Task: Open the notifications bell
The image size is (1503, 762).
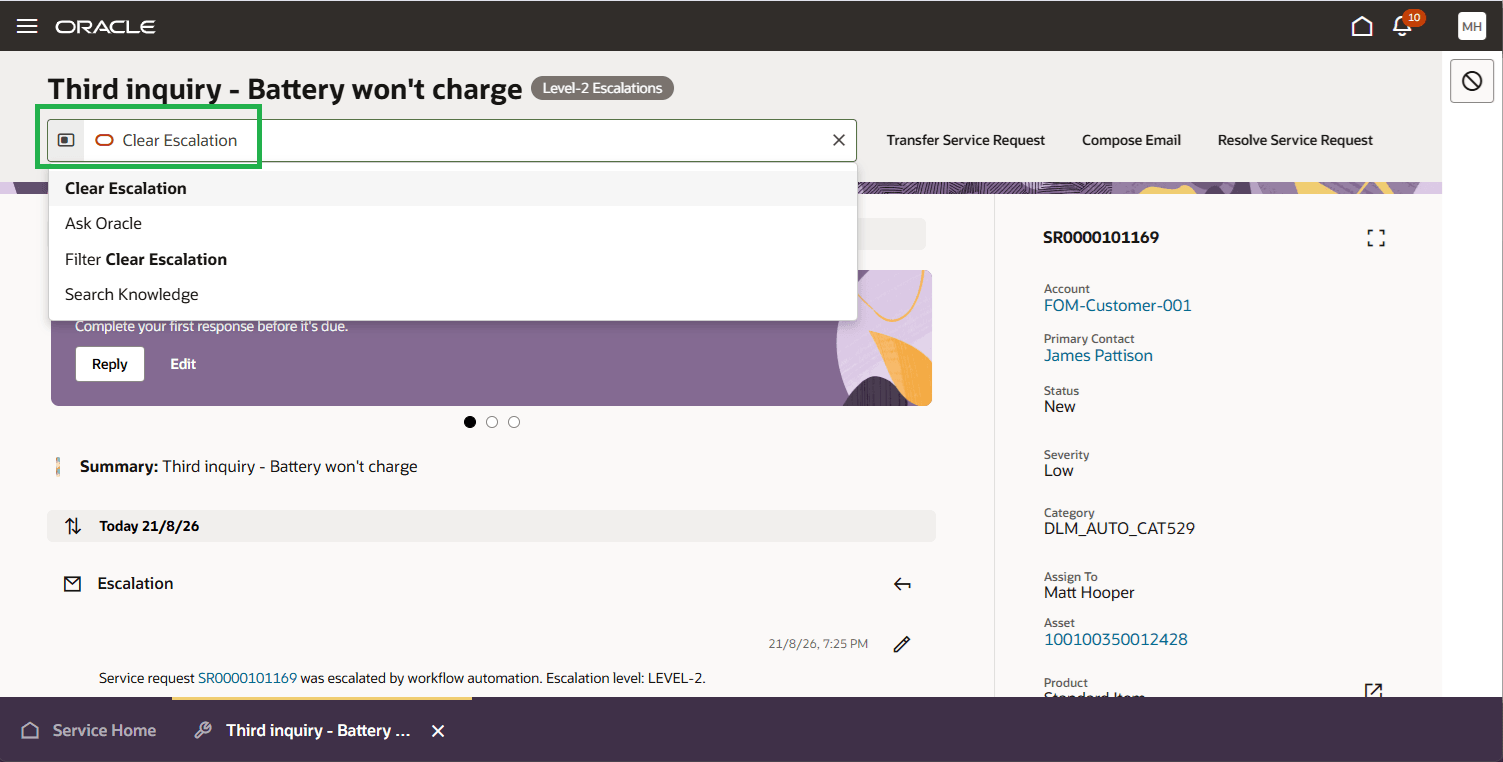Action: pyautogui.click(x=1403, y=26)
